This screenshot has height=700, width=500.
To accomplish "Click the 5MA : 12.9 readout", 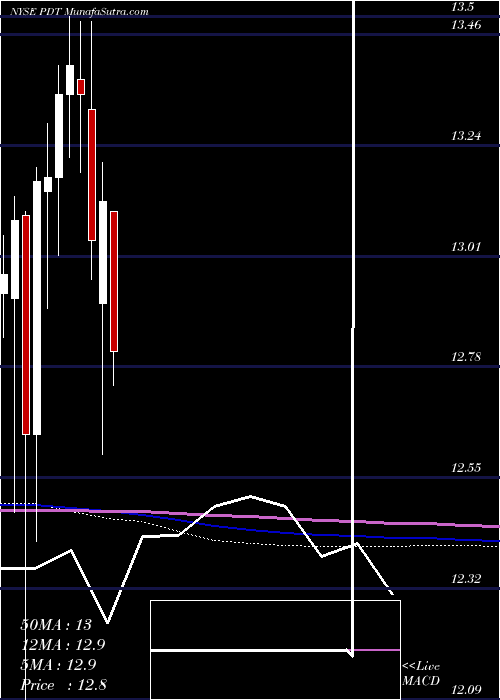I will click(58, 665).
